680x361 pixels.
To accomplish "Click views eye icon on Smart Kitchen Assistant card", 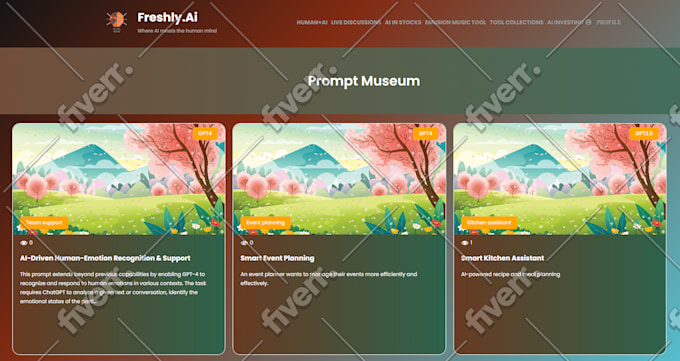I will point(465,243).
